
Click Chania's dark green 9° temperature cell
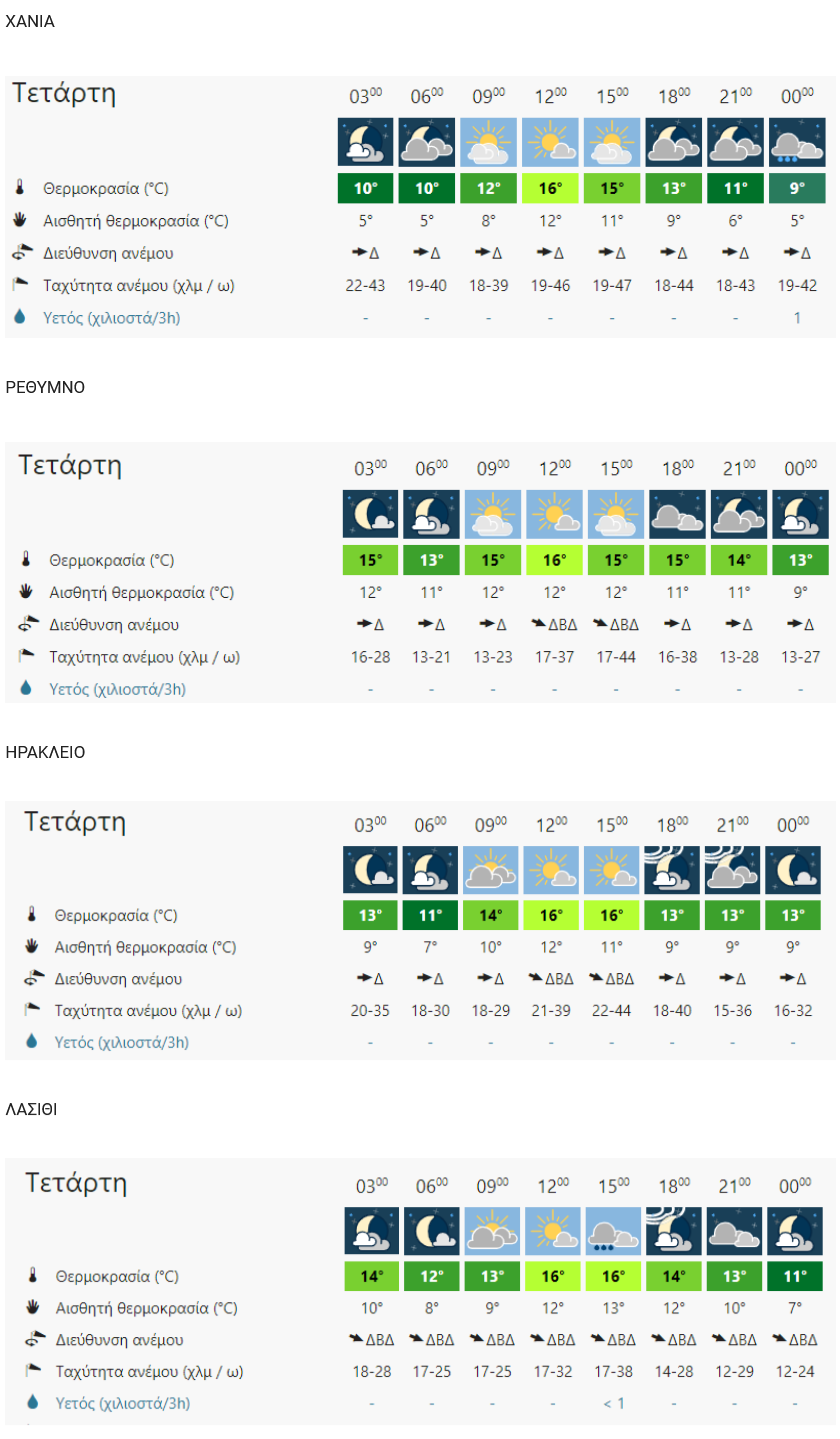(x=797, y=188)
